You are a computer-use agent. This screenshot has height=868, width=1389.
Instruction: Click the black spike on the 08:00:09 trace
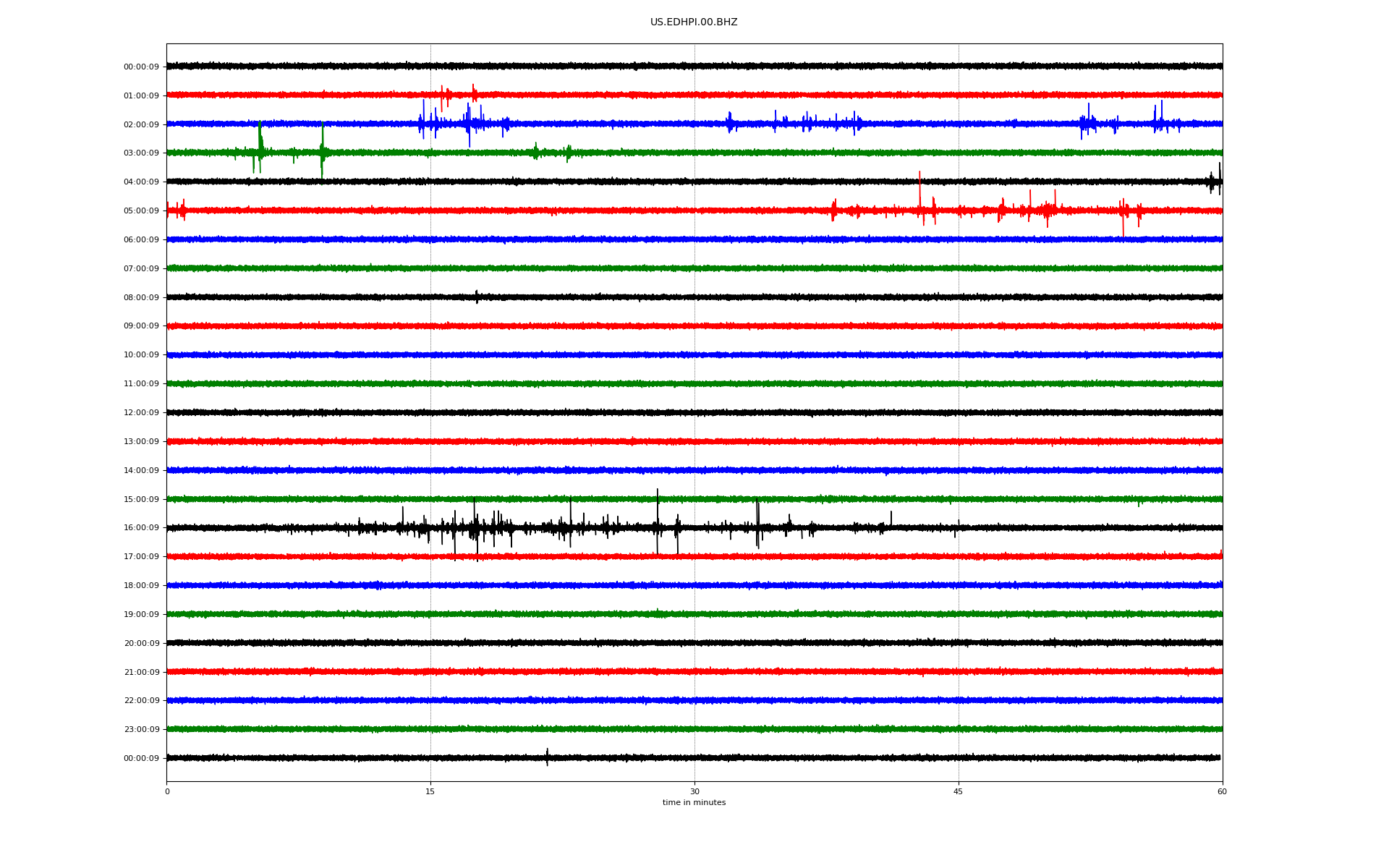(x=477, y=297)
